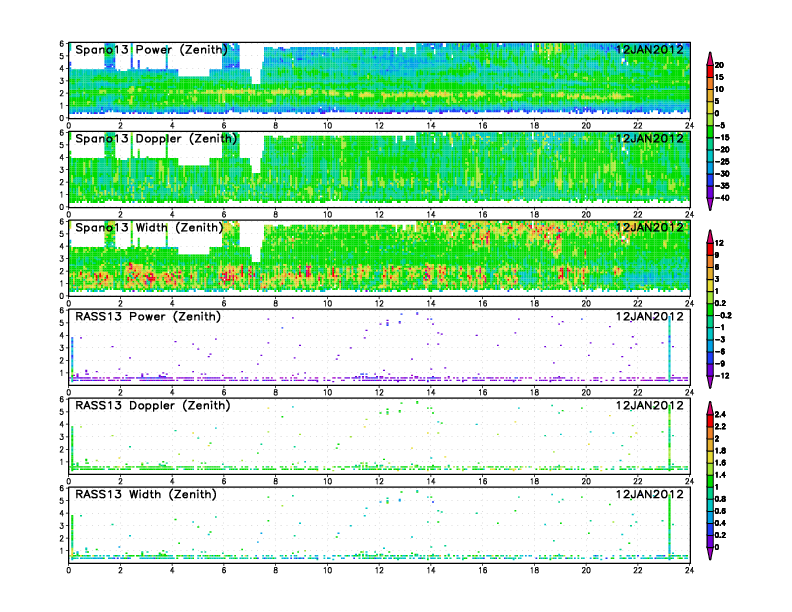Click x-axis tick "20" under the RASS13 Doppler panel
Viewport: 792px width, 612px height.
tap(586, 481)
